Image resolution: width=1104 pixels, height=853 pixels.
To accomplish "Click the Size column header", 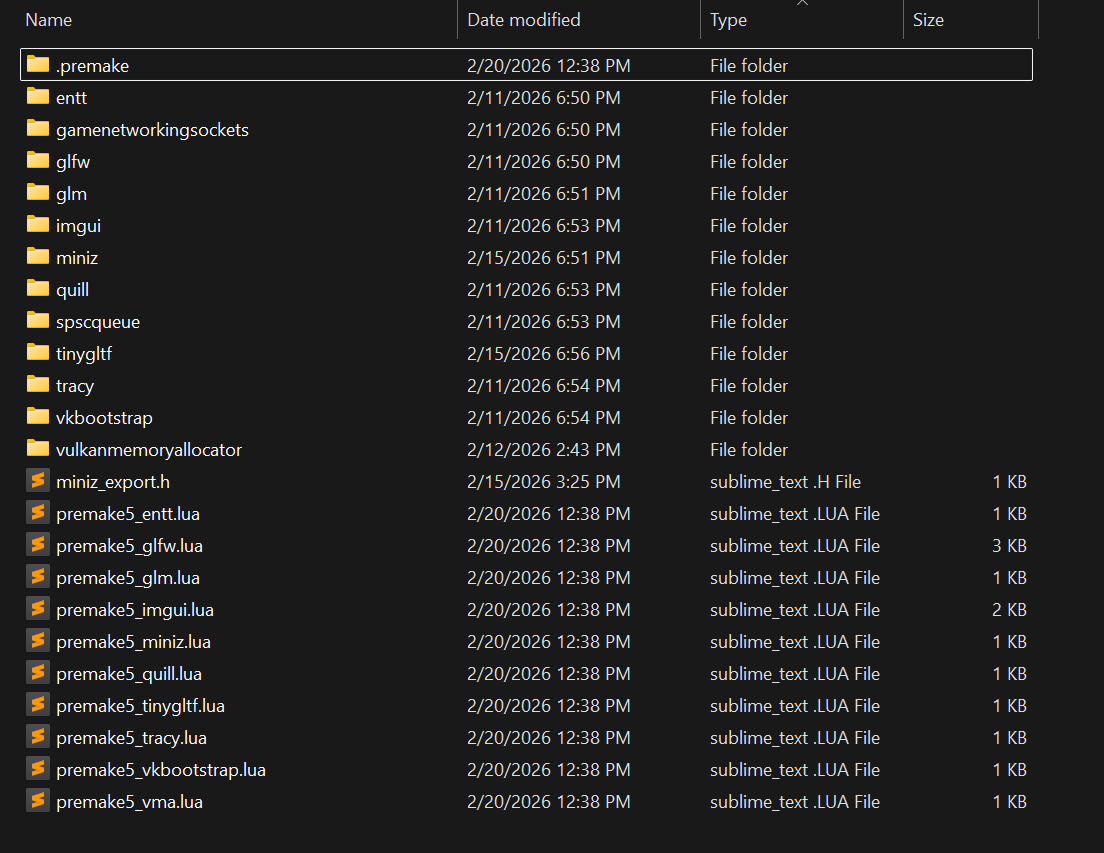I will click(927, 20).
